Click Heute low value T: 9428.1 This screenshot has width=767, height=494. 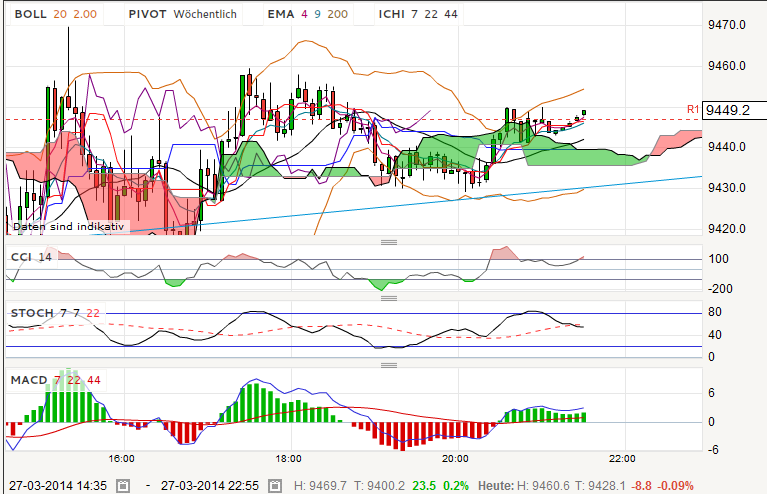[600, 486]
